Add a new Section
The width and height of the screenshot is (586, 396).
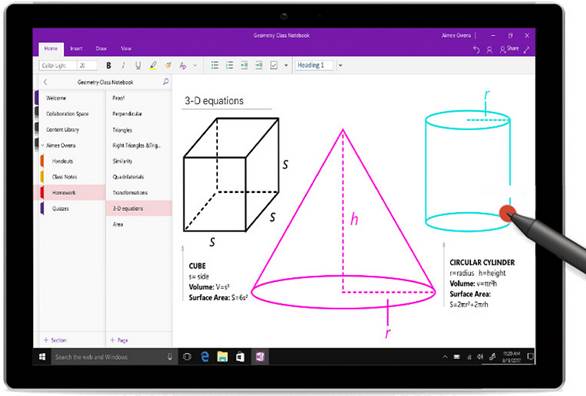55,340
